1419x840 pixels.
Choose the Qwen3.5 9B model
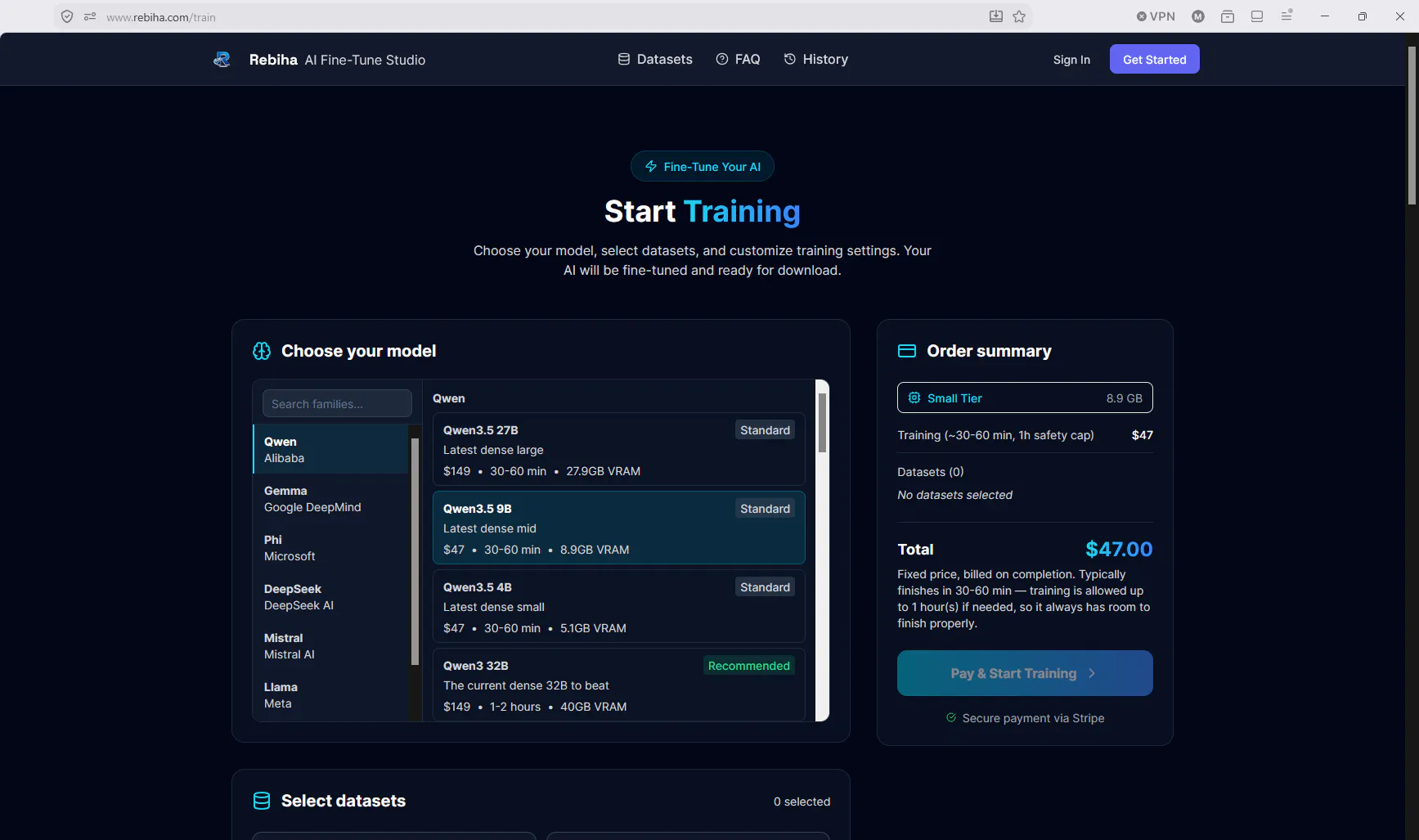(619, 528)
